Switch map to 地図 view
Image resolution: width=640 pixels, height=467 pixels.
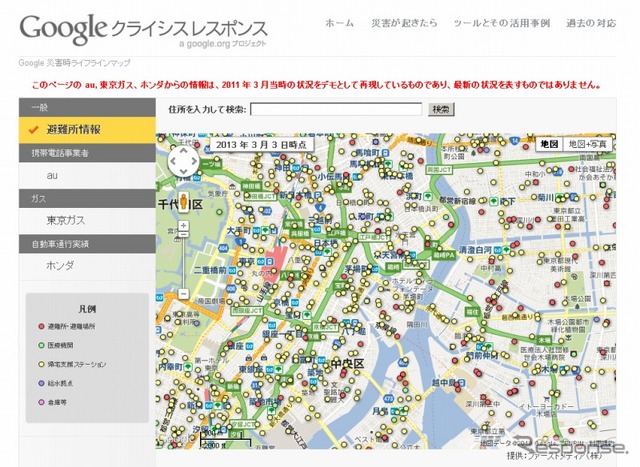coord(549,144)
